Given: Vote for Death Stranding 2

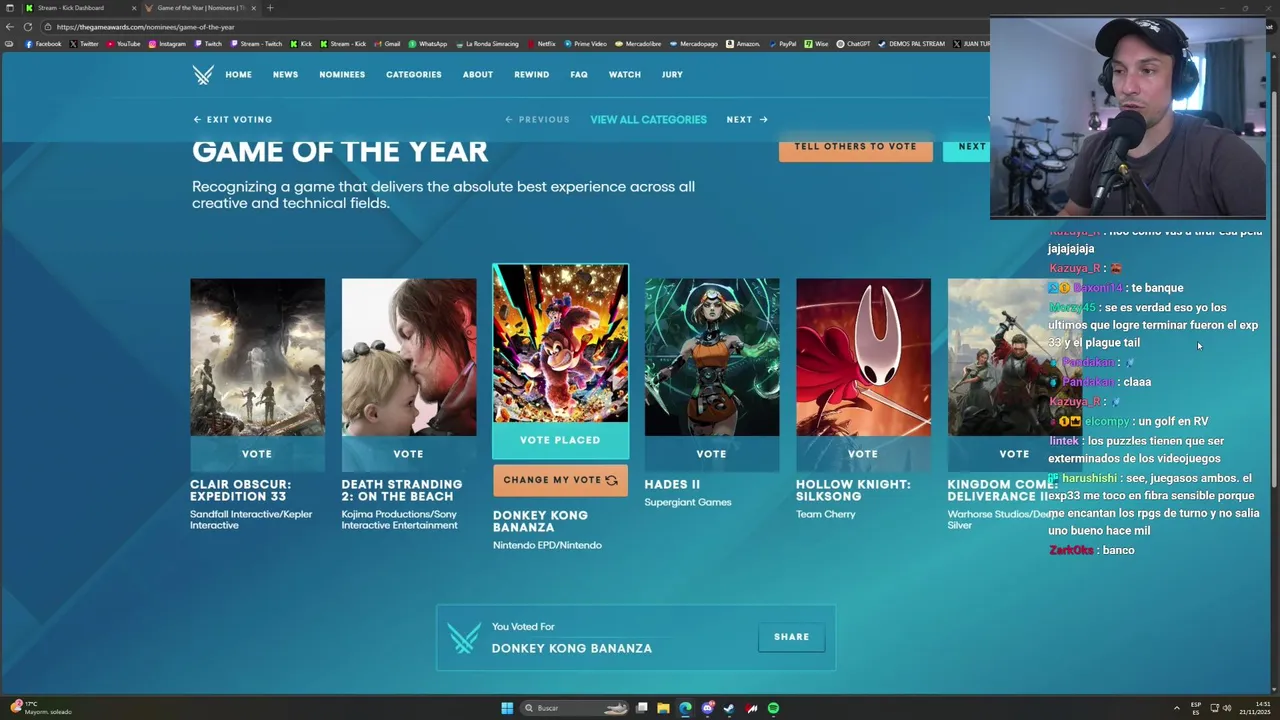Looking at the screenshot, I should pyautogui.click(x=409, y=454).
